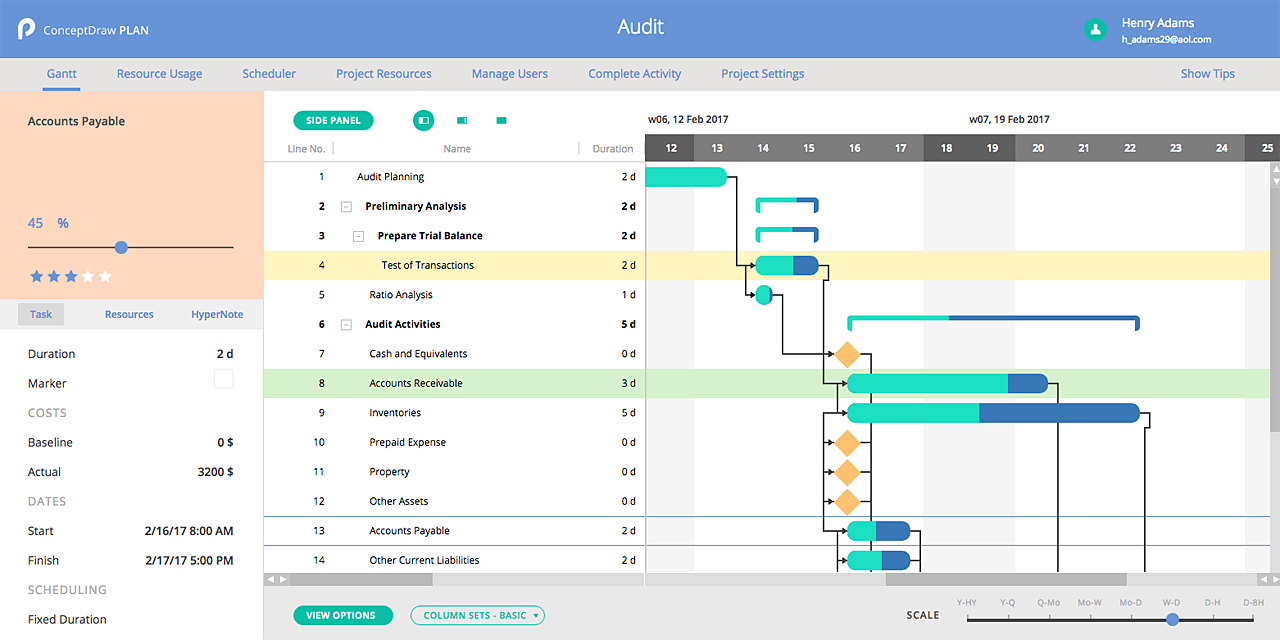Image resolution: width=1280 pixels, height=640 pixels.
Task: Switch to the Resource Usage tab
Action: point(159,74)
